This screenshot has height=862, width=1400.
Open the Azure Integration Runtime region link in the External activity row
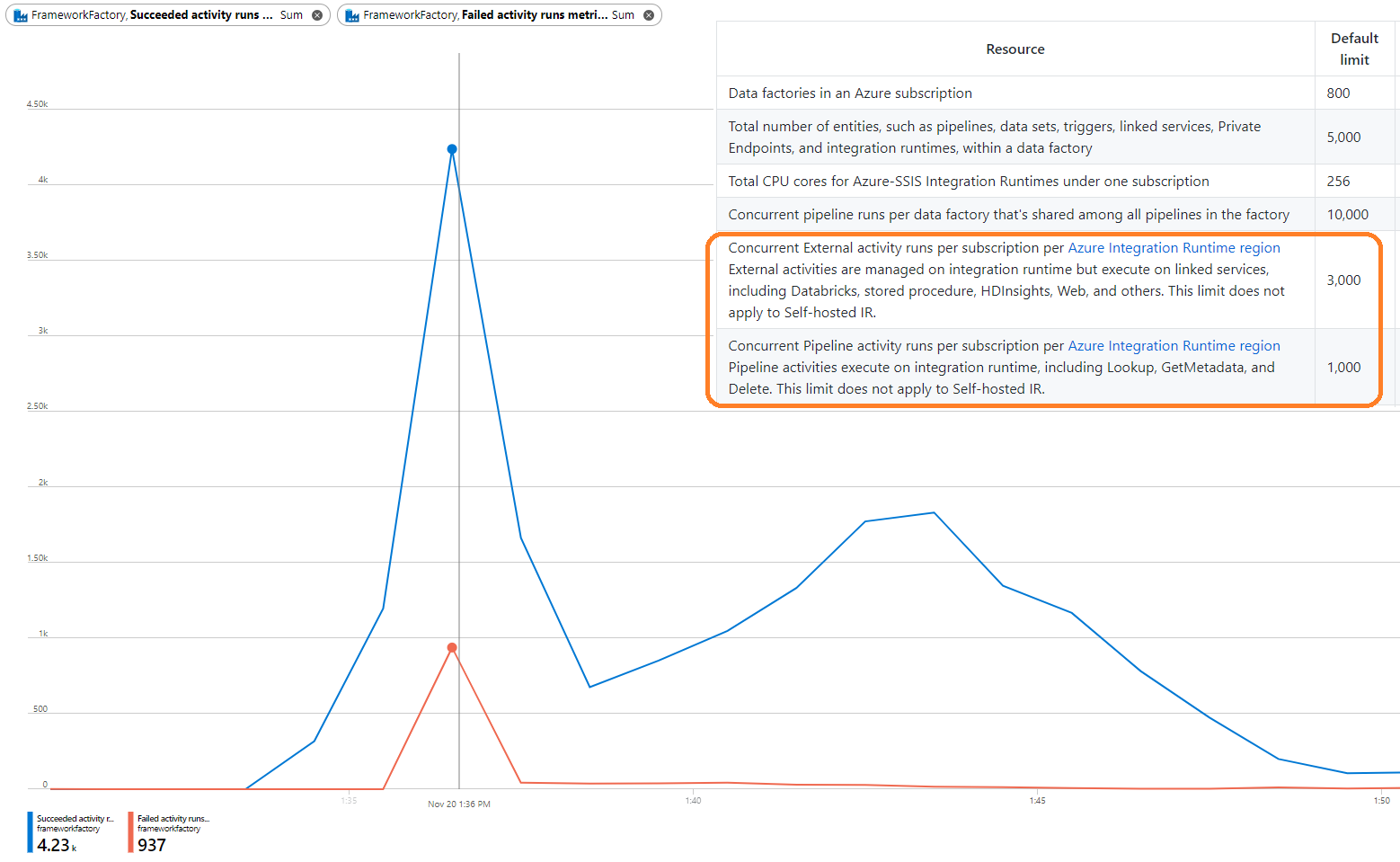tap(1174, 248)
